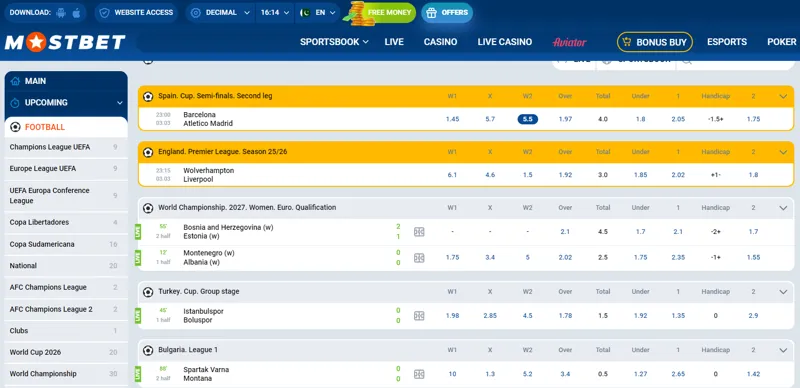Open World Championship sidebar item
The image size is (800, 388).
[x=66, y=374]
